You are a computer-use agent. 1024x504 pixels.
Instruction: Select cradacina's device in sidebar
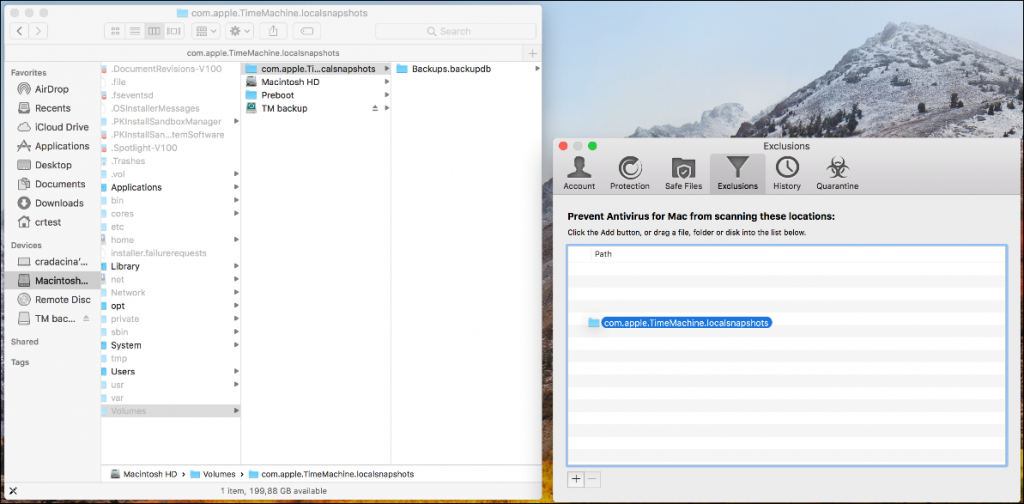click(52, 261)
